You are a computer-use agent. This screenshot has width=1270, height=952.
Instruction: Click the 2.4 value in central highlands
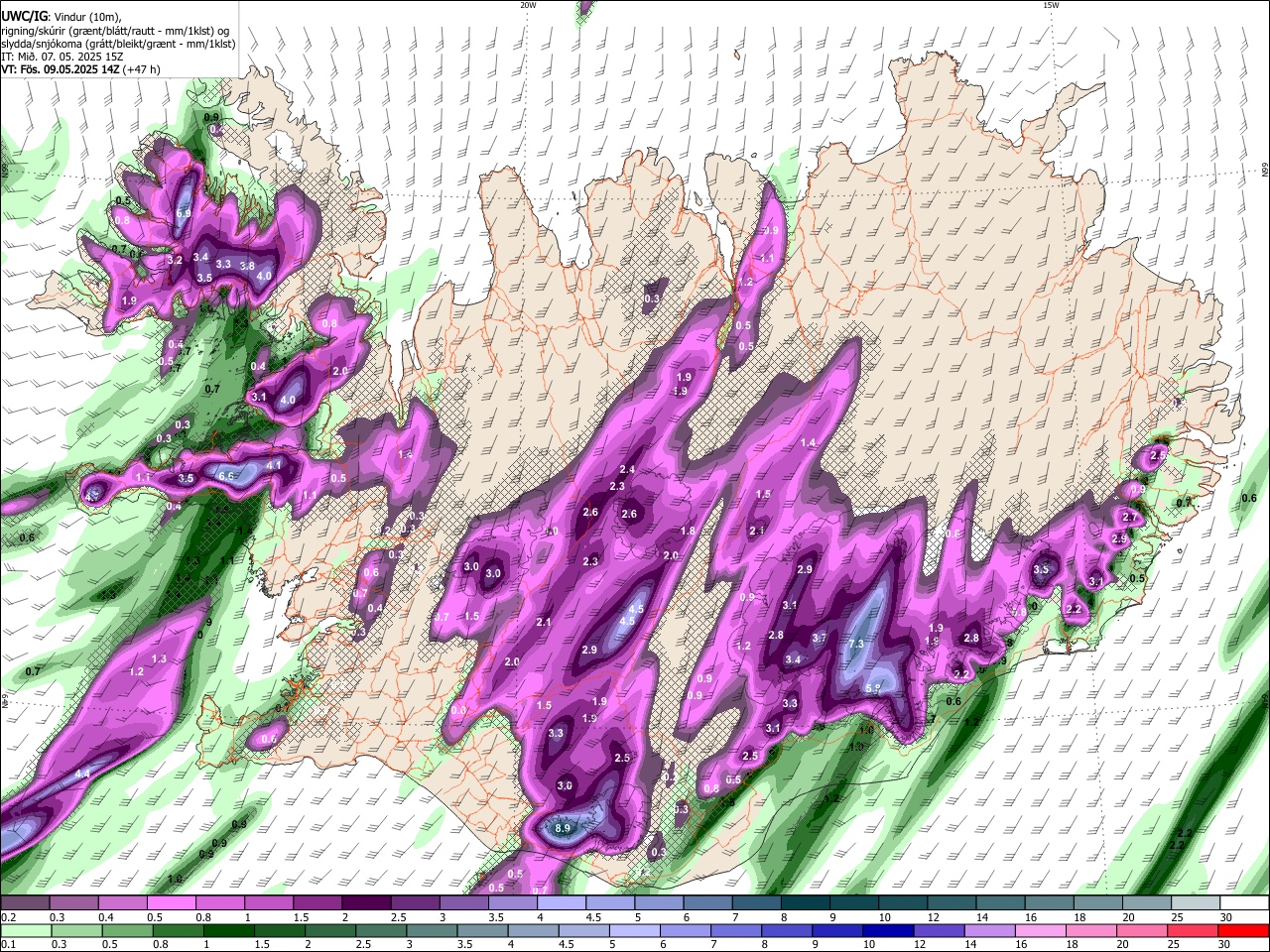[627, 469]
